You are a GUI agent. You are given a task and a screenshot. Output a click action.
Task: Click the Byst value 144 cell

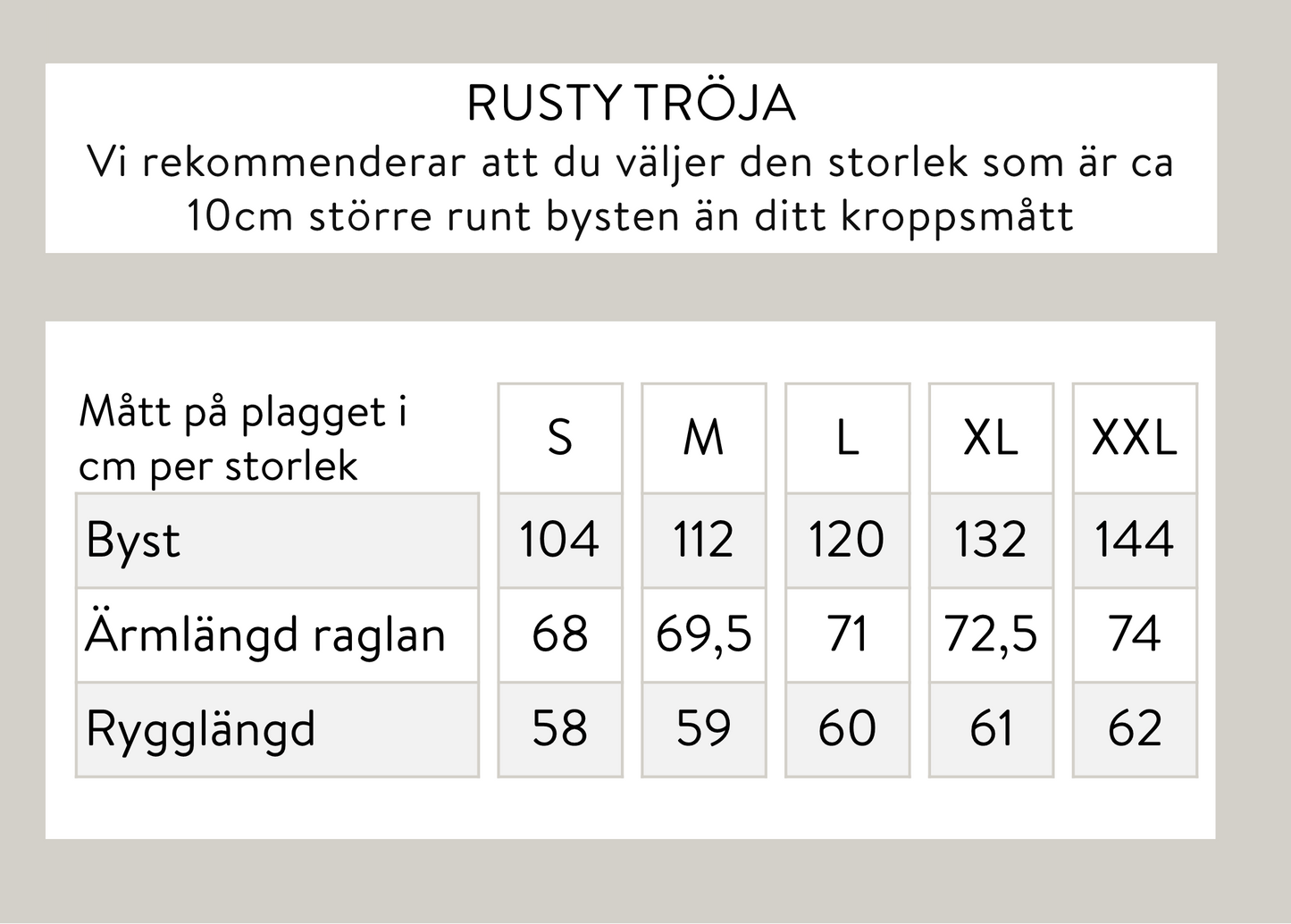pos(1135,541)
